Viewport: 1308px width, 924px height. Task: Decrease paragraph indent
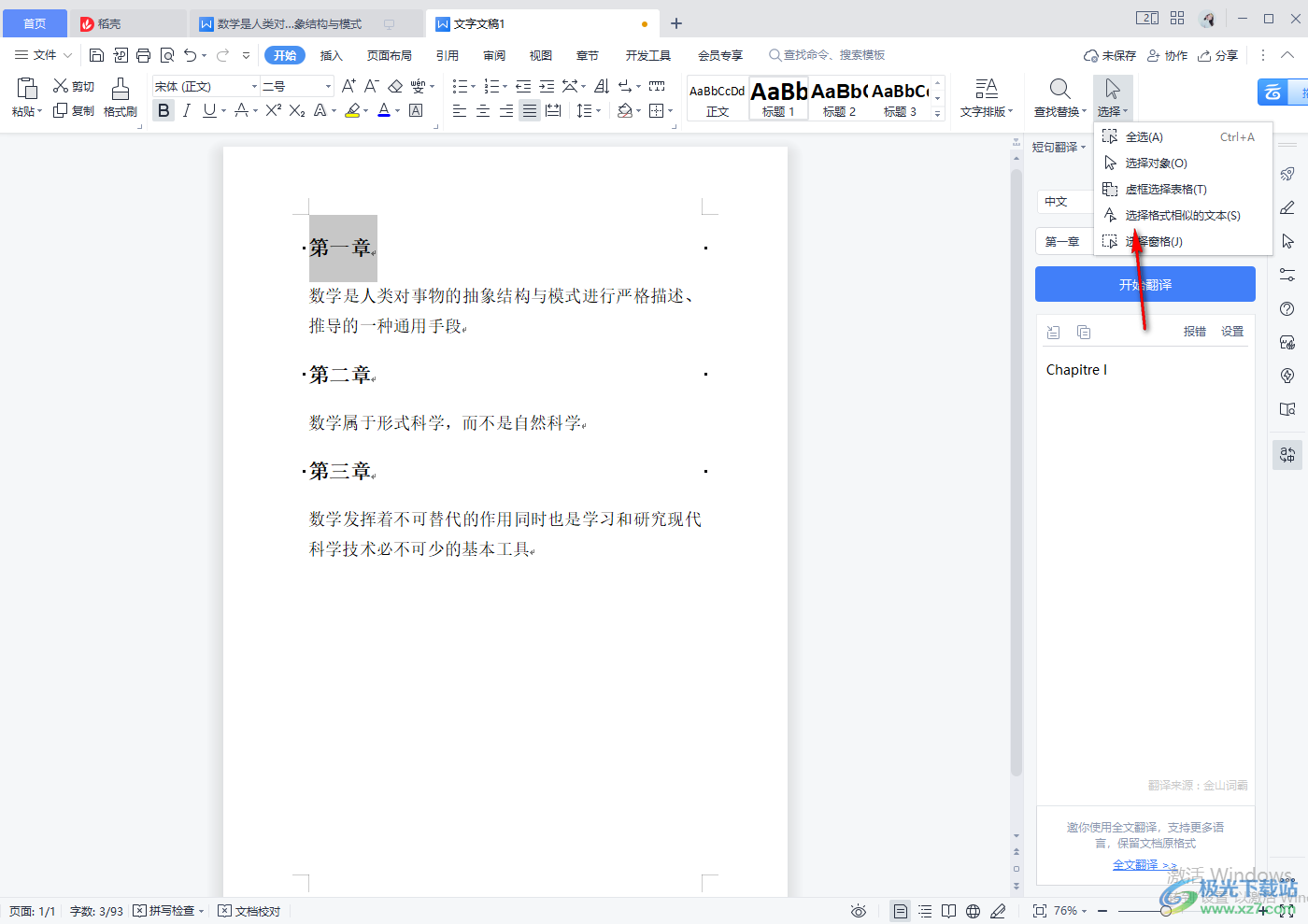(523, 86)
